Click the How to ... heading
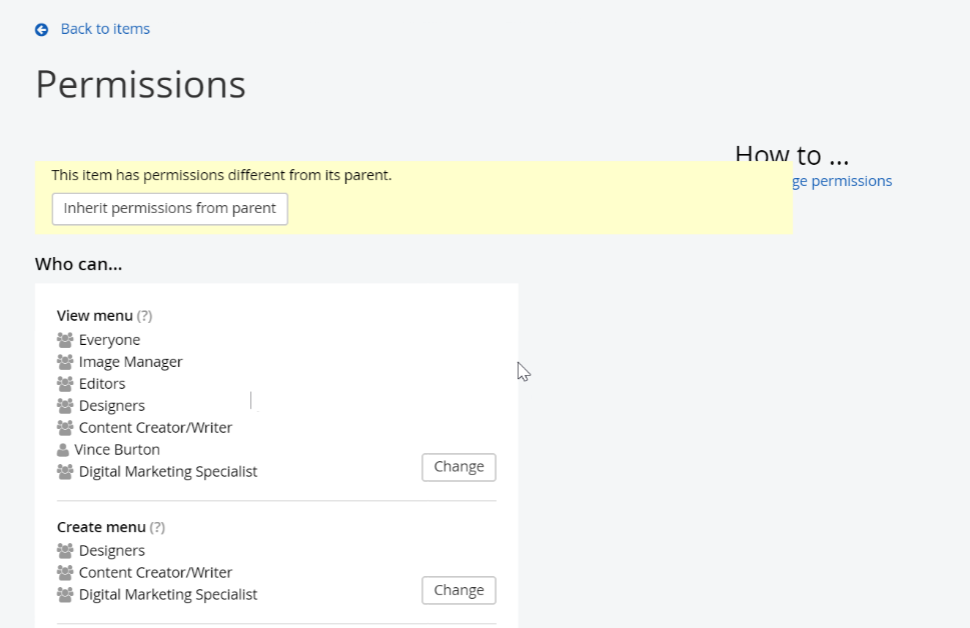The image size is (970, 628). tap(792, 153)
